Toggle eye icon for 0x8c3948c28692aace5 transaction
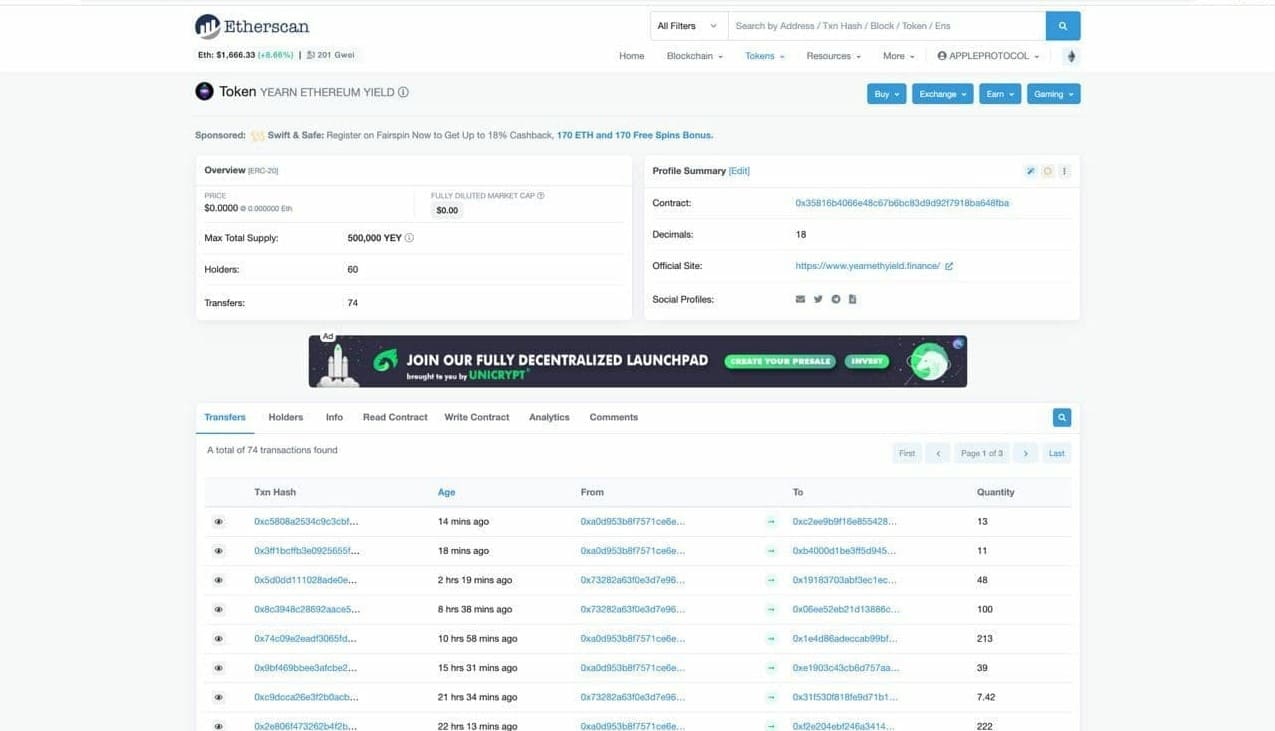The image size is (1275, 731). click(x=219, y=609)
